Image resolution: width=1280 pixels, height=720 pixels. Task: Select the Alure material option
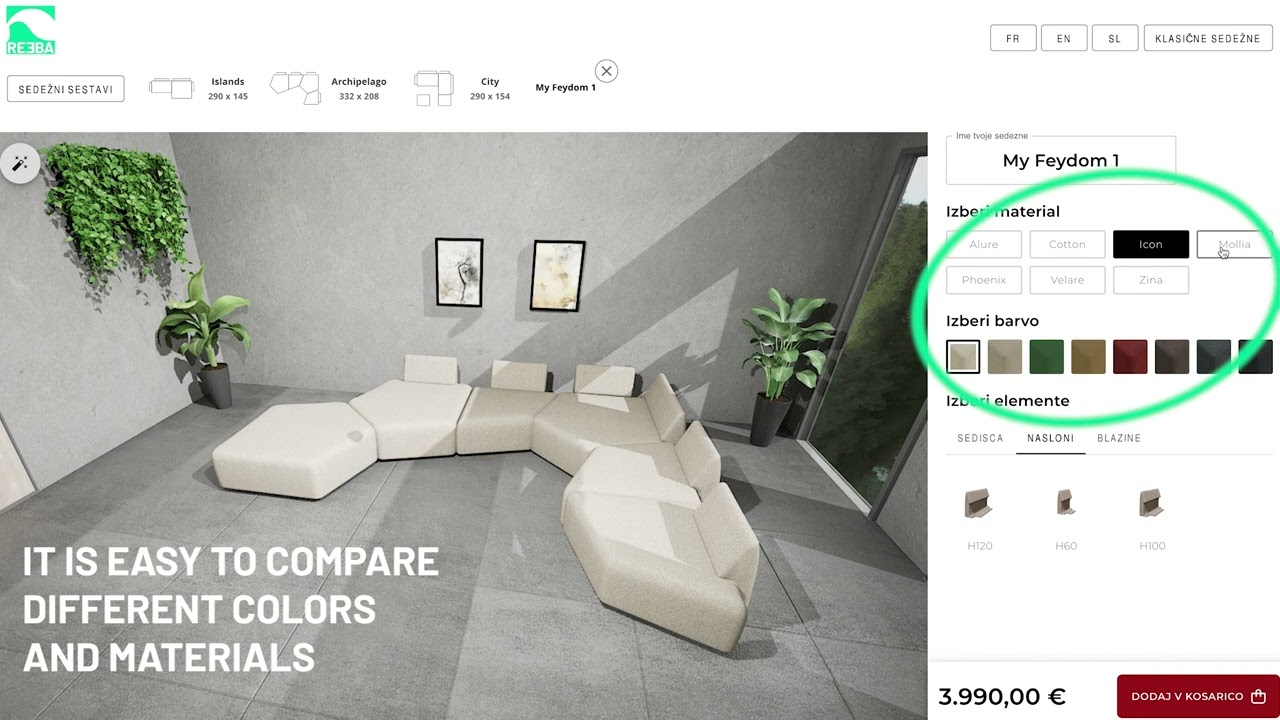tap(984, 244)
